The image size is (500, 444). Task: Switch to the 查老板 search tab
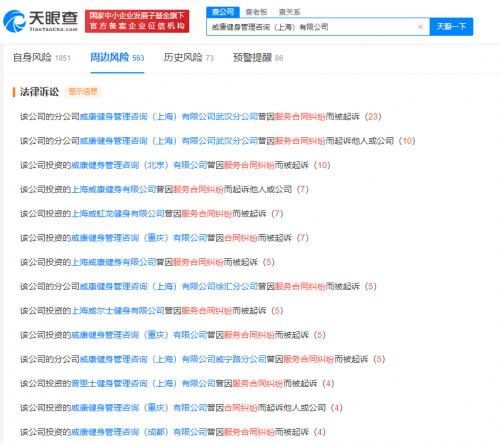click(x=256, y=12)
